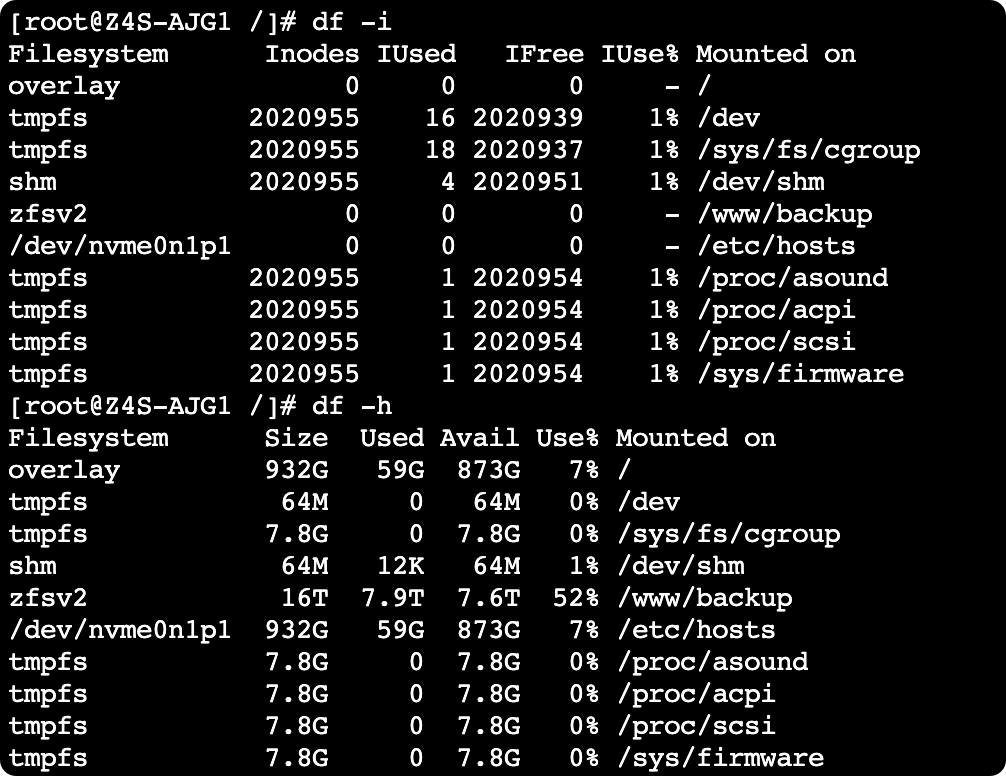Viewport: 1006px width, 776px height.
Task: Click /dev/nvme0n1p1 in the df -h output
Action: coord(119,630)
